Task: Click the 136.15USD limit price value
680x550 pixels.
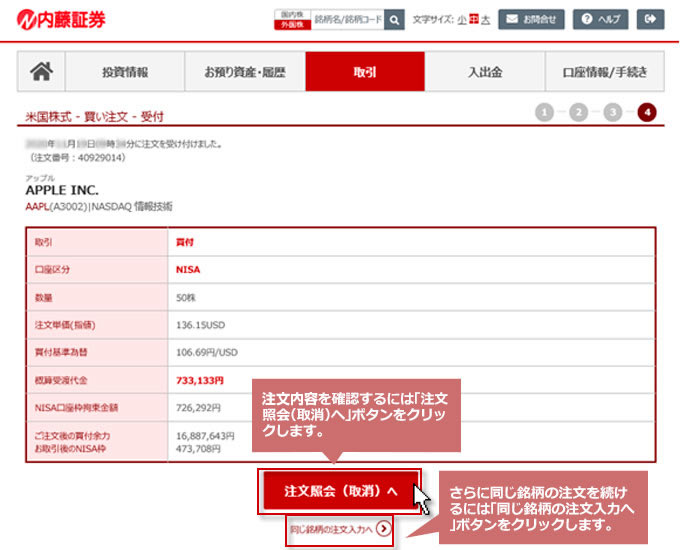Action: [200, 325]
